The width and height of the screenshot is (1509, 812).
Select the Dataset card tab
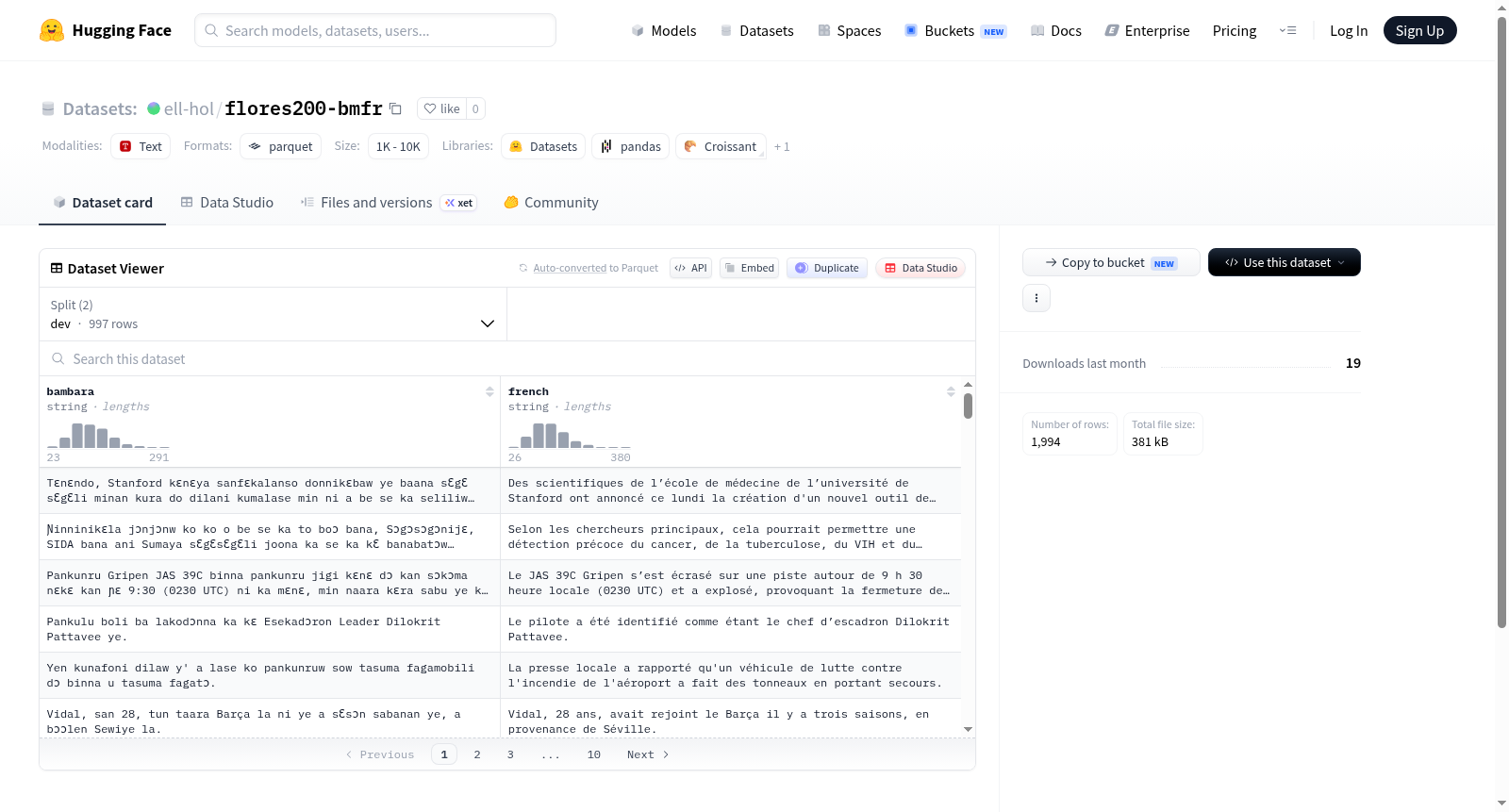(x=103, y=203)
